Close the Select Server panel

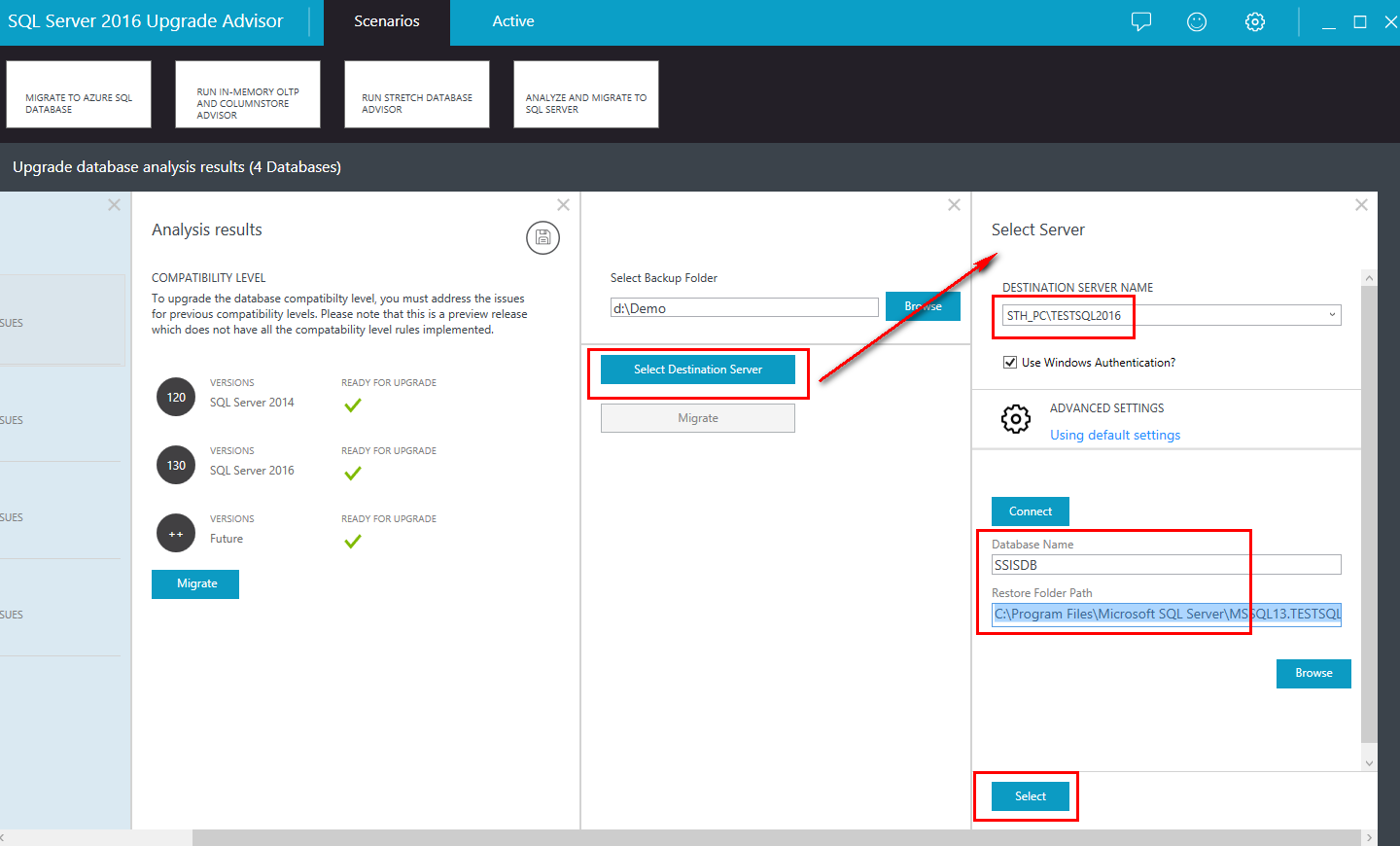click(1361, 205)
